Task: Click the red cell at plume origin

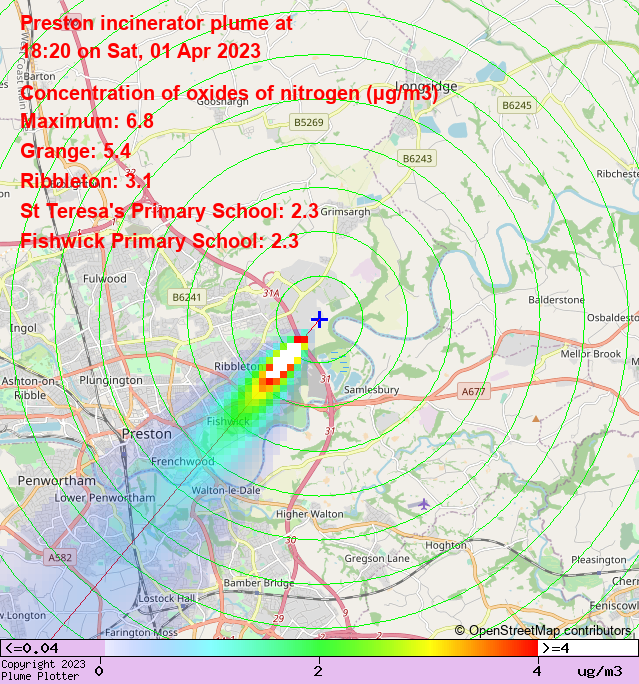Action: point(301,339)
